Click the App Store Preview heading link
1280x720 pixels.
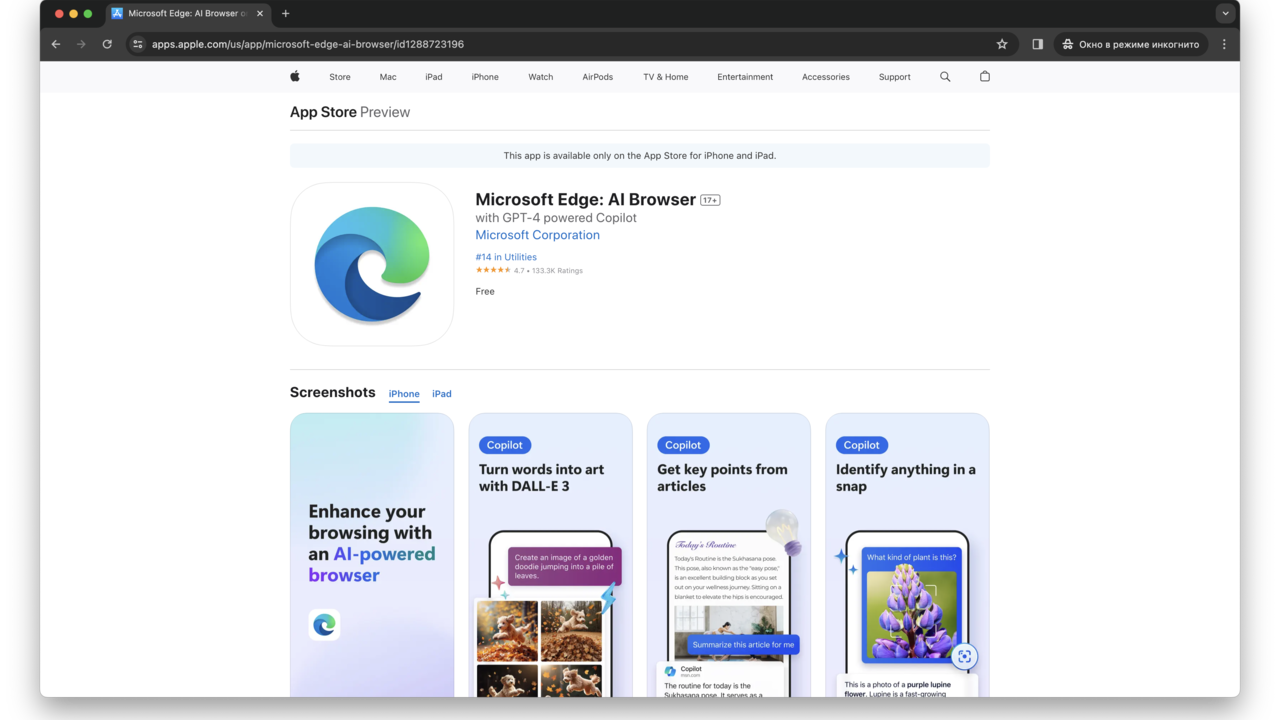[x=350, y=112]
